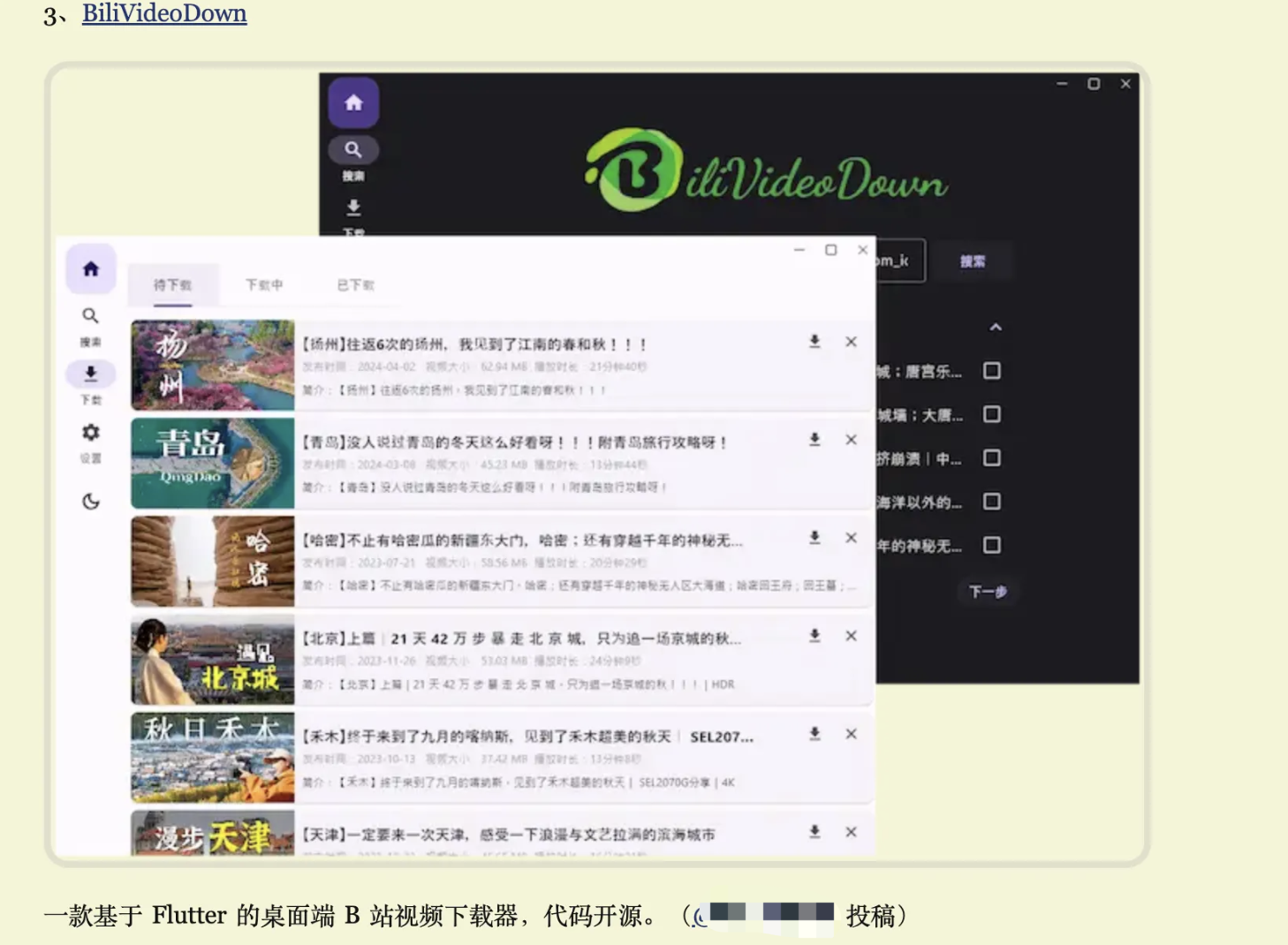Switch to the 下载中 tab
The image size is (1288, 945).
[x=264, y=284]
